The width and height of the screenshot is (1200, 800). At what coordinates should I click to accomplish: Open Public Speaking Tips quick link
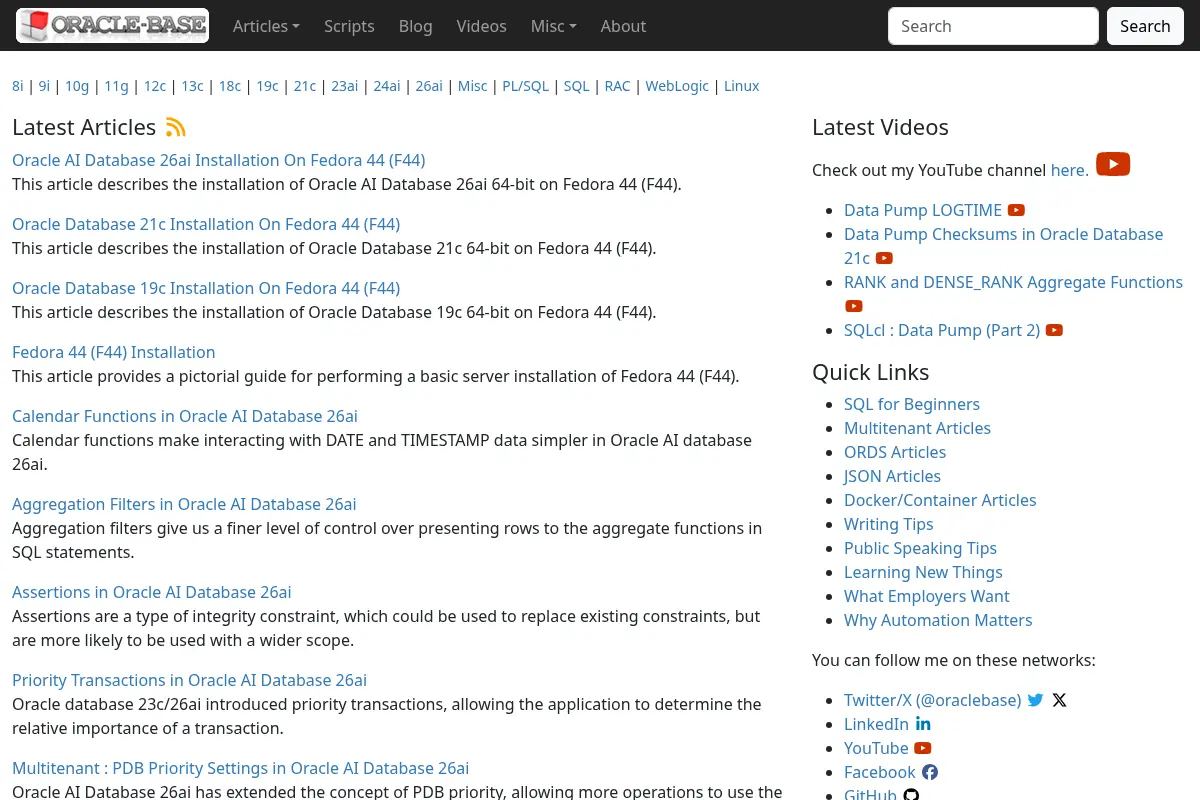tap(920, 548)
